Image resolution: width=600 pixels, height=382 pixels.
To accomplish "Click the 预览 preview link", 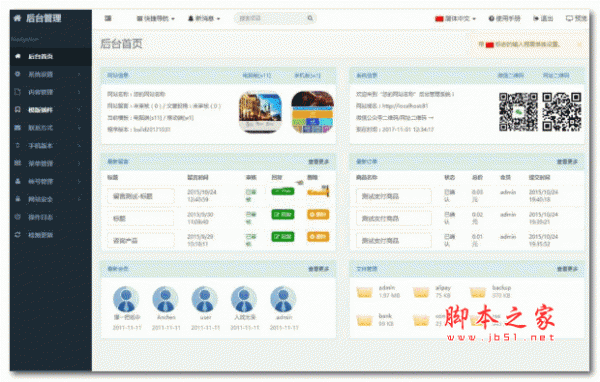I will [x=576, y=18].
